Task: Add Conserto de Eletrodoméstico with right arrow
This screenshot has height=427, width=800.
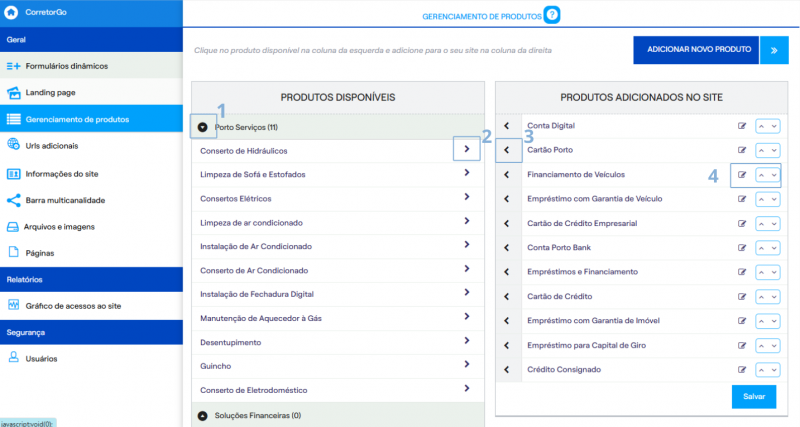Action: [466, 388]
